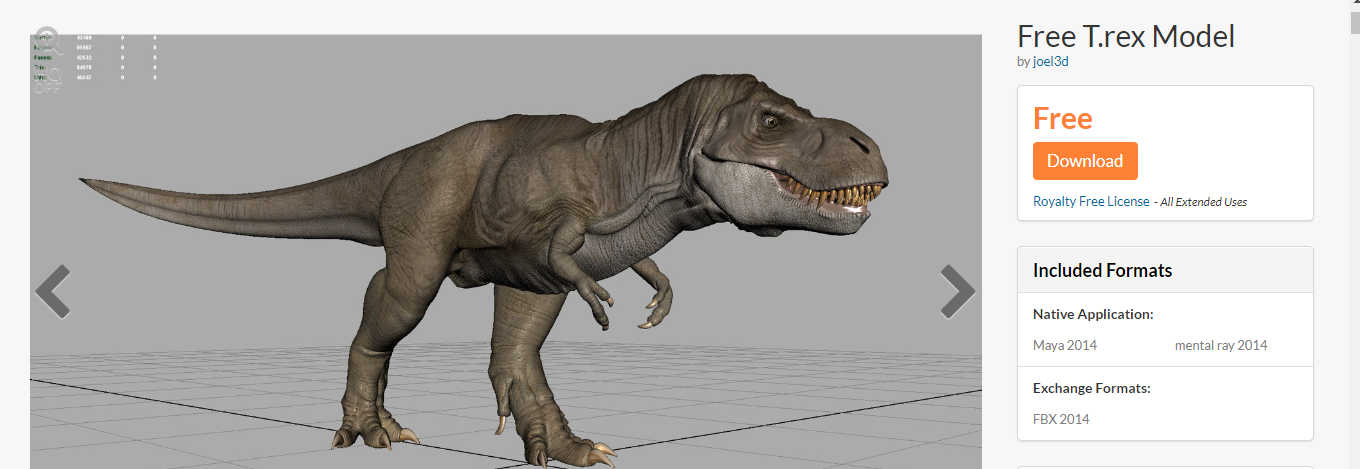This screenshot has height=469, width=1360.
Task: Go to previous image with left chevron
Action: point(52,291)
